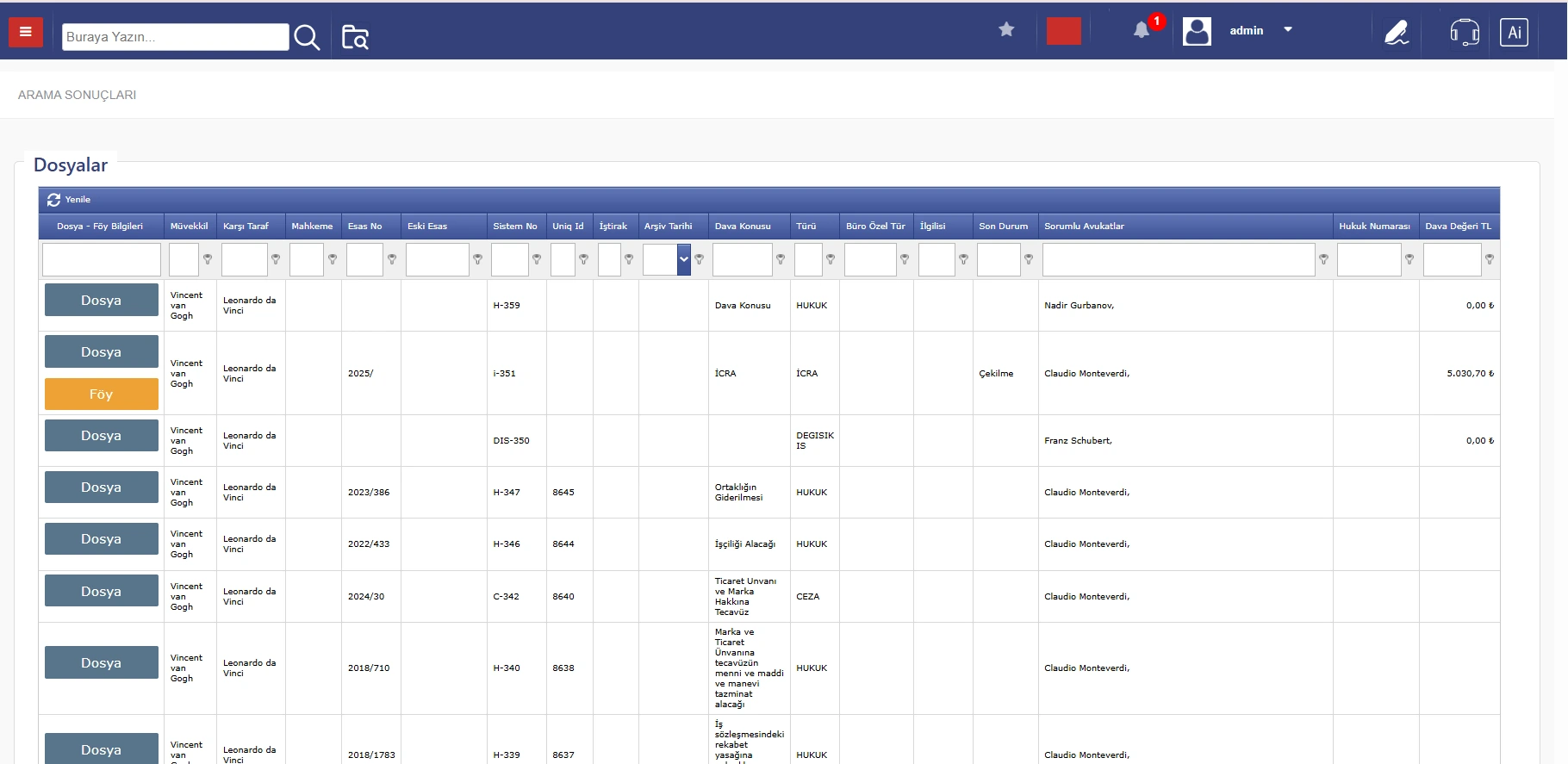Image resolution: width=1568 pixels, height=764 pixels.
Task: Sort by Esas No column header
Action: [x=364, y=227]
